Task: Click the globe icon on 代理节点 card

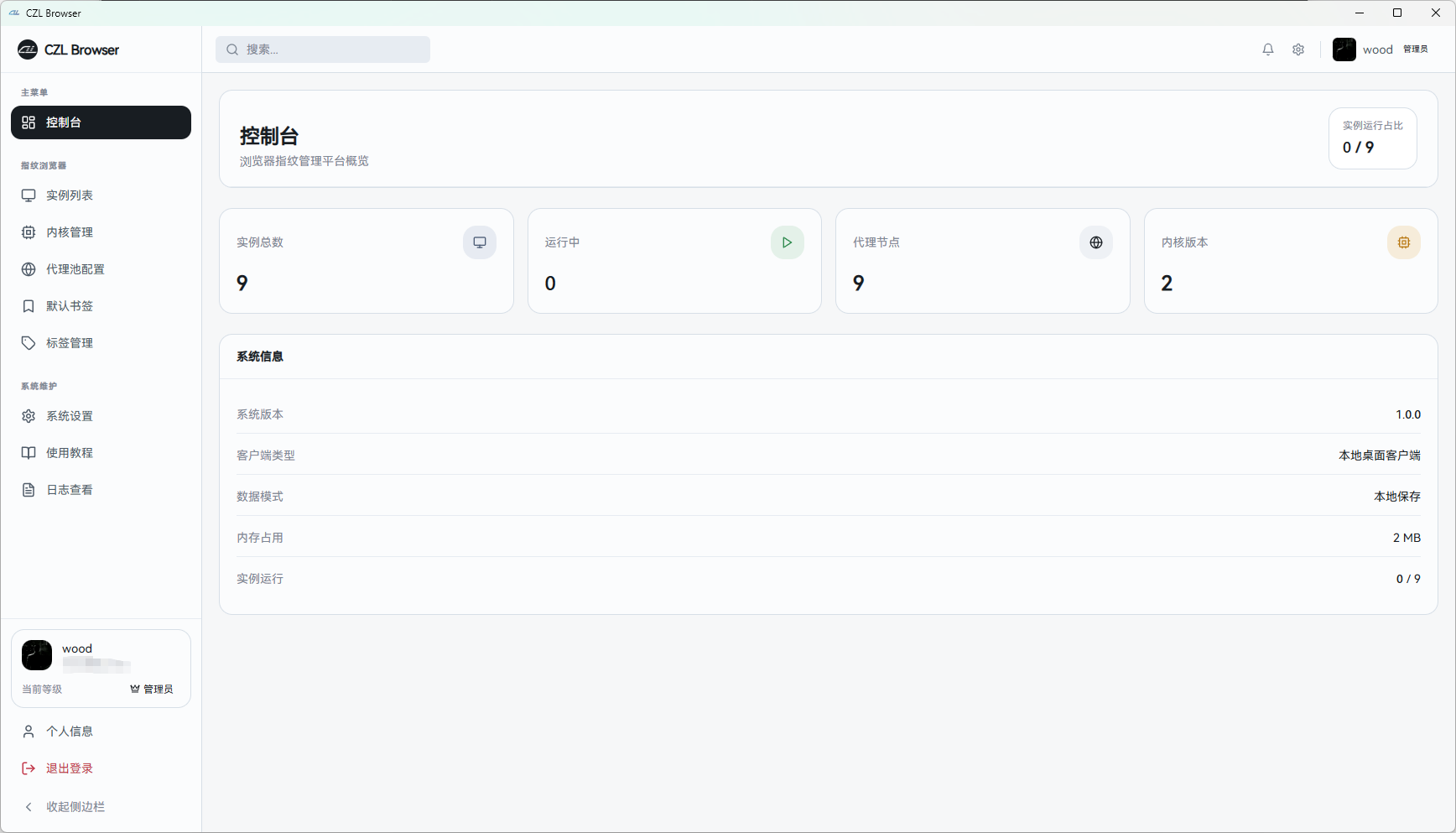Action: click(1096, 242)
